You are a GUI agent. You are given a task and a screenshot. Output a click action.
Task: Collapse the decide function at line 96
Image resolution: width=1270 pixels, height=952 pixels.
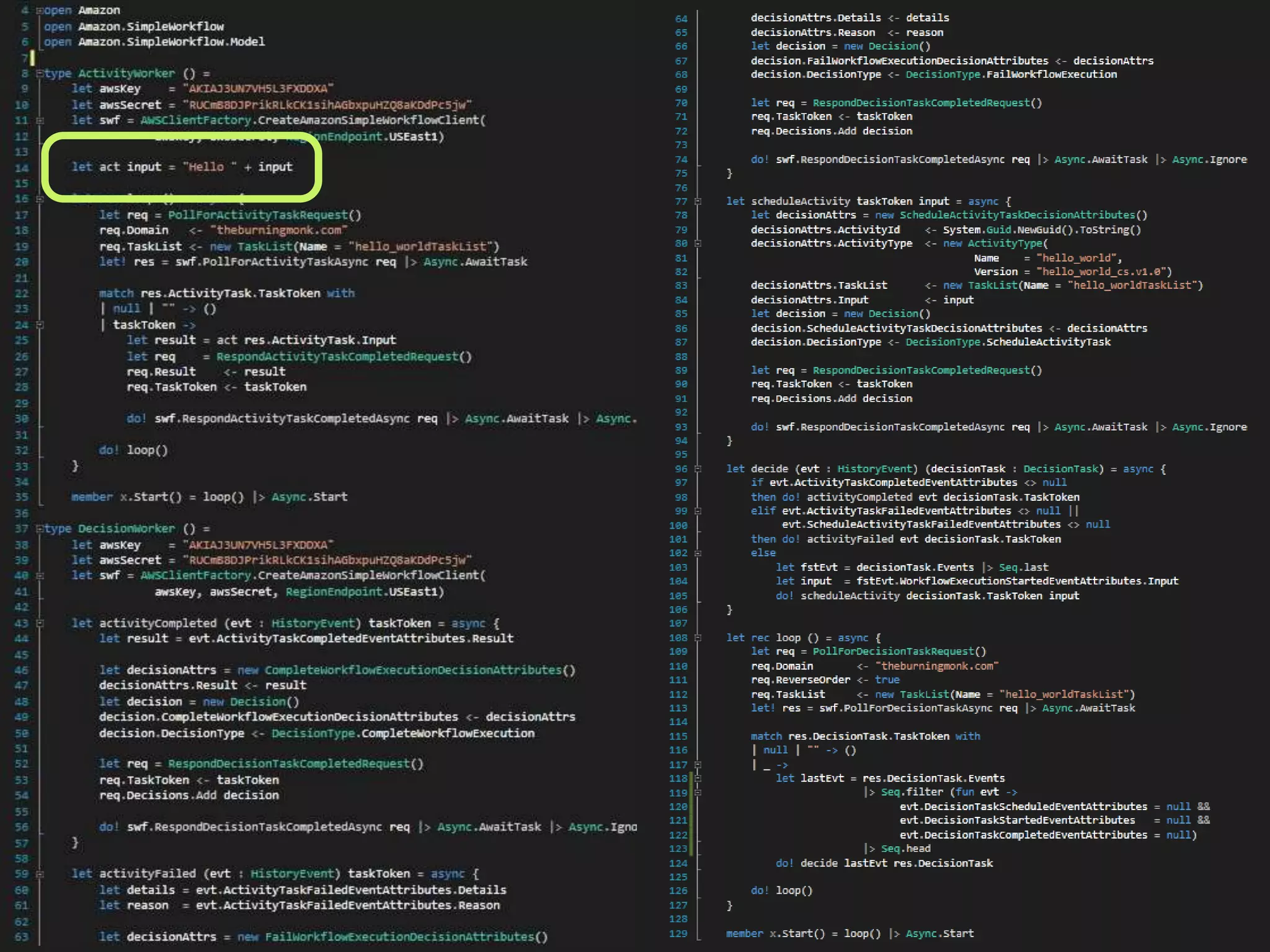(x=698, y=469)
